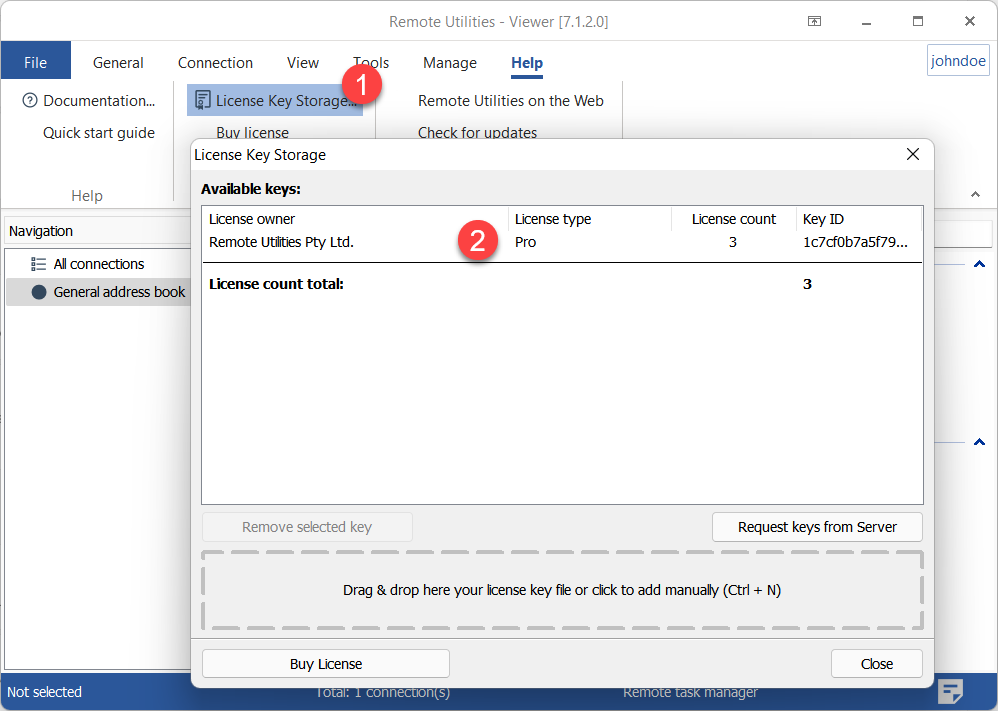Click the Close button in dialog
Screen dimensions: 998x711
coord(876,664)
